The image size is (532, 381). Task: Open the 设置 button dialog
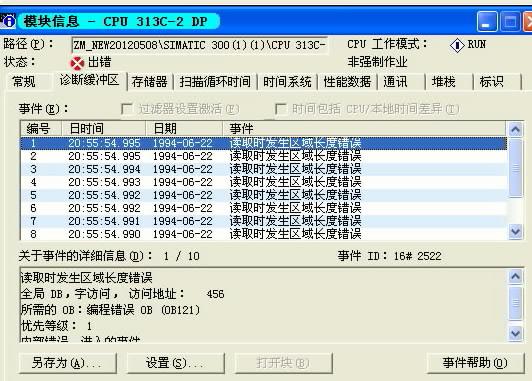pyautogui.click(x=175, y=363)
